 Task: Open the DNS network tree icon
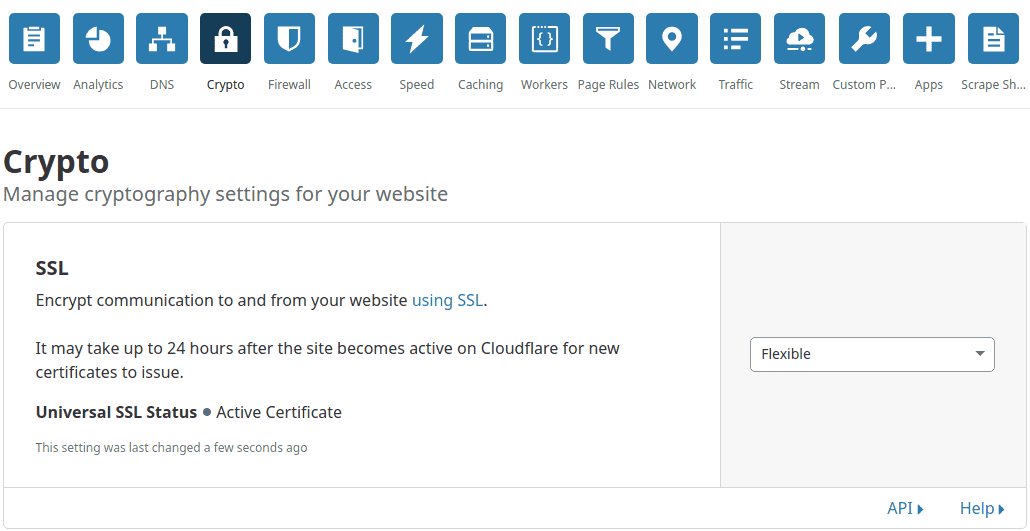[162, 39]
